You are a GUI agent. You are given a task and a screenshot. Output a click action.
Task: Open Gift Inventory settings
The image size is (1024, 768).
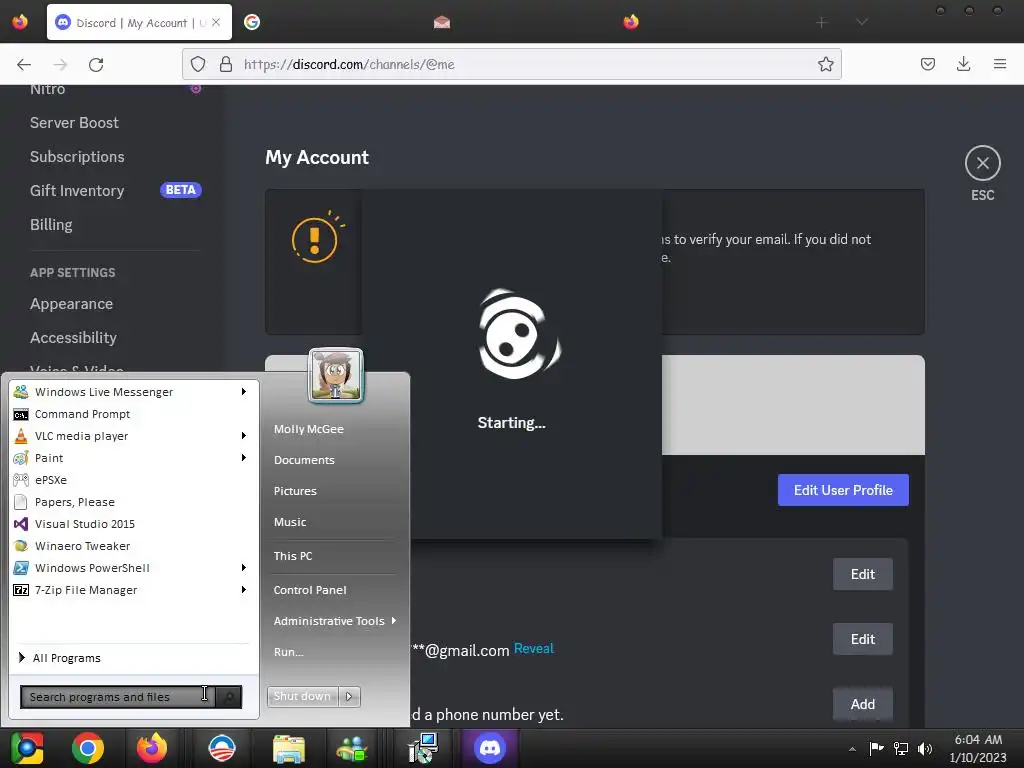tap(77, 191)
